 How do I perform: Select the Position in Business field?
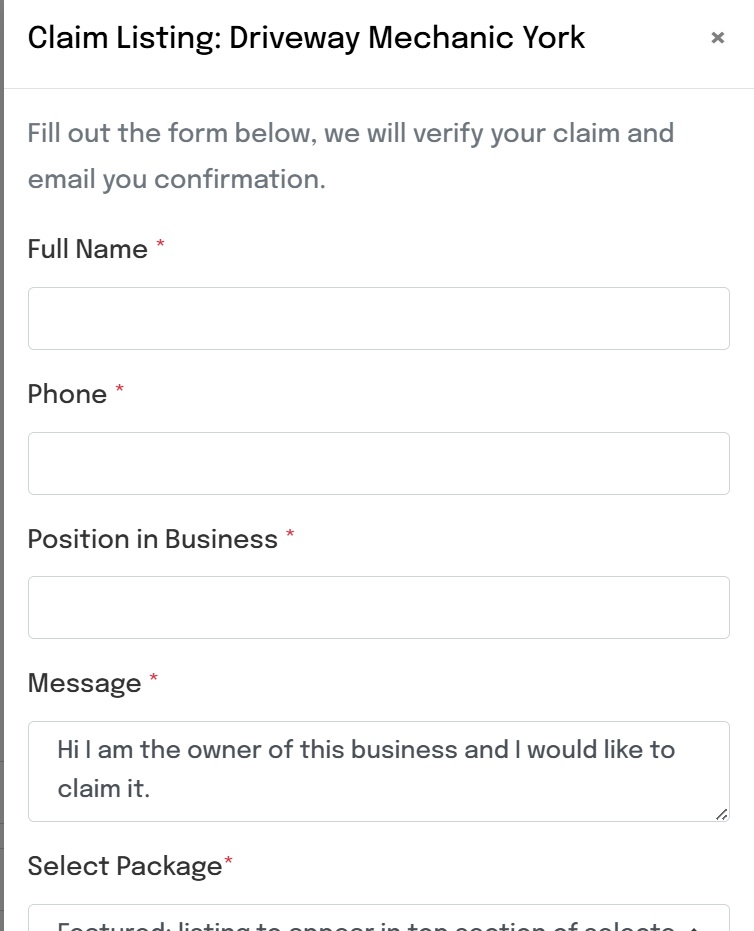378,607
